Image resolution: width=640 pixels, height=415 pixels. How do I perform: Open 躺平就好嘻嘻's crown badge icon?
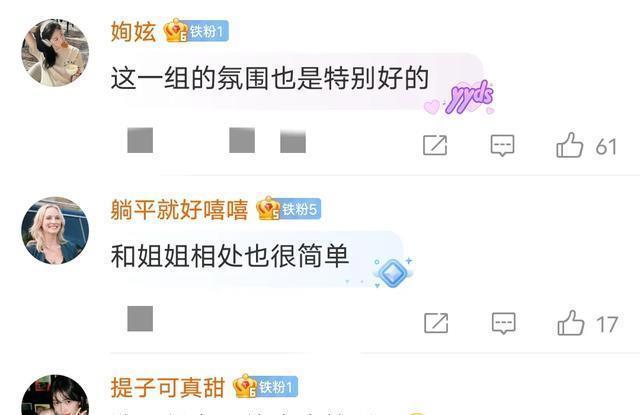[268, 209]
